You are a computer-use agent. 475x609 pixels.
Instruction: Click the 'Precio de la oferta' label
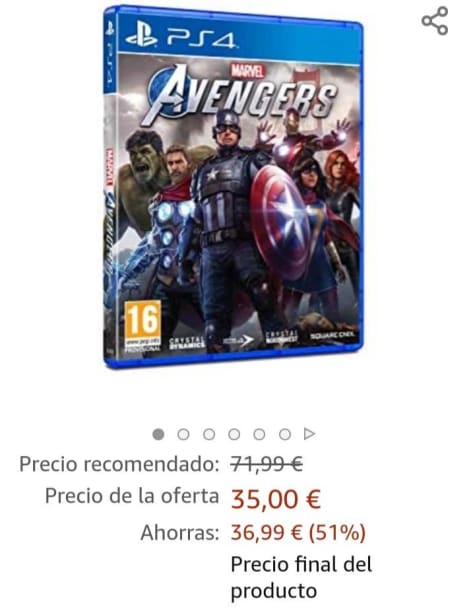[x=132, y=496]
